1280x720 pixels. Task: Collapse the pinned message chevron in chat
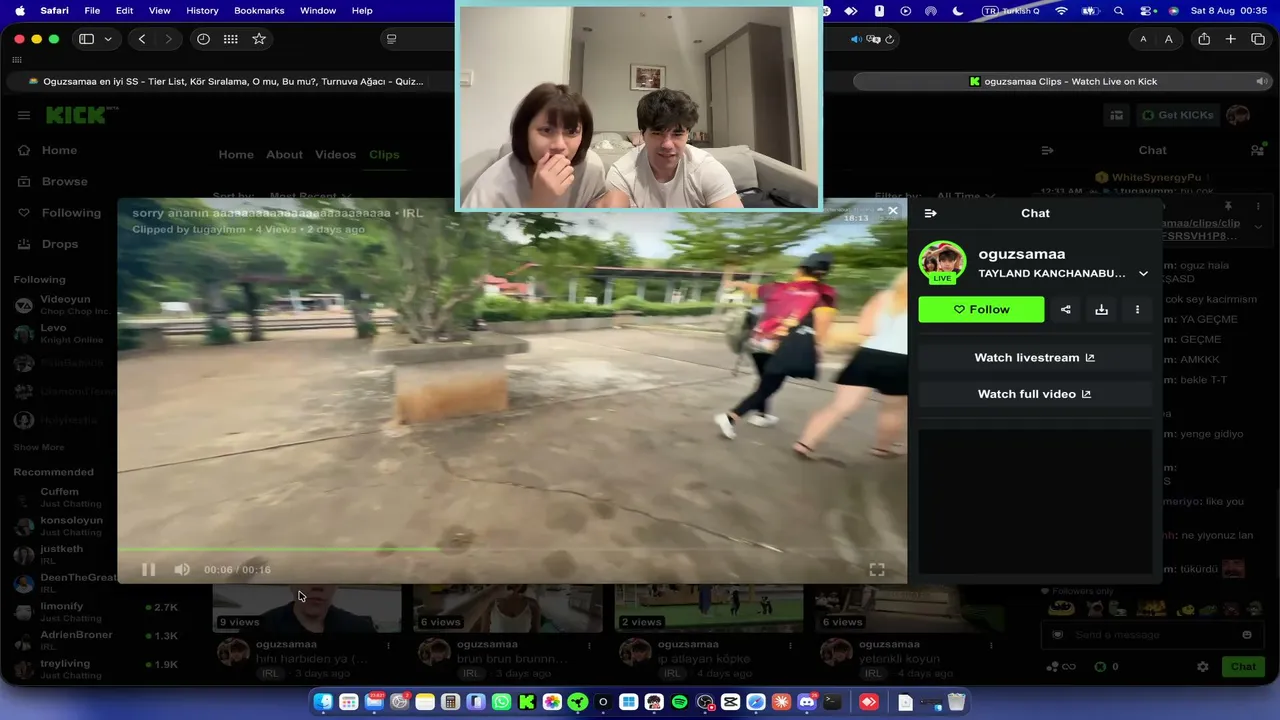coord(1258,226)
